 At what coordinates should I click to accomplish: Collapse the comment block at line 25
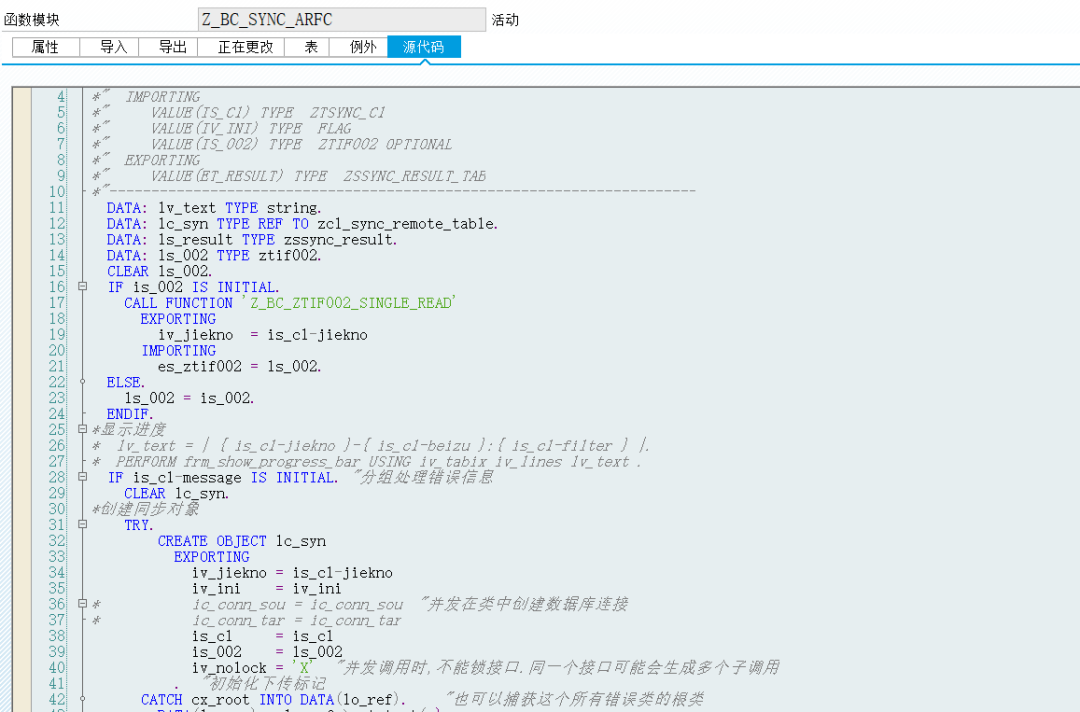click(x=83, y=429)
